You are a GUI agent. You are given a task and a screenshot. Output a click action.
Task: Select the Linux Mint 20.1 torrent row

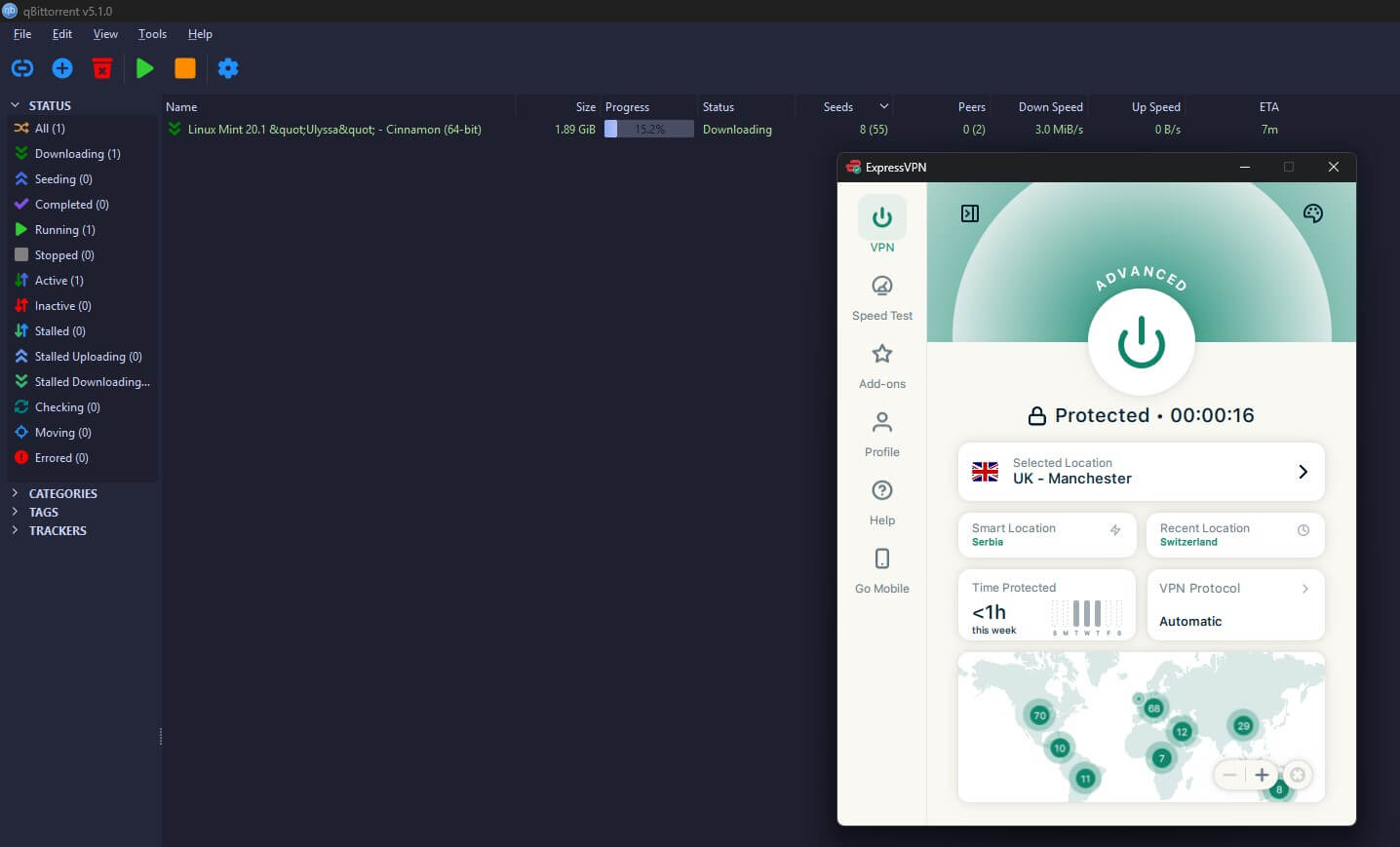click(x=723, y=130)
